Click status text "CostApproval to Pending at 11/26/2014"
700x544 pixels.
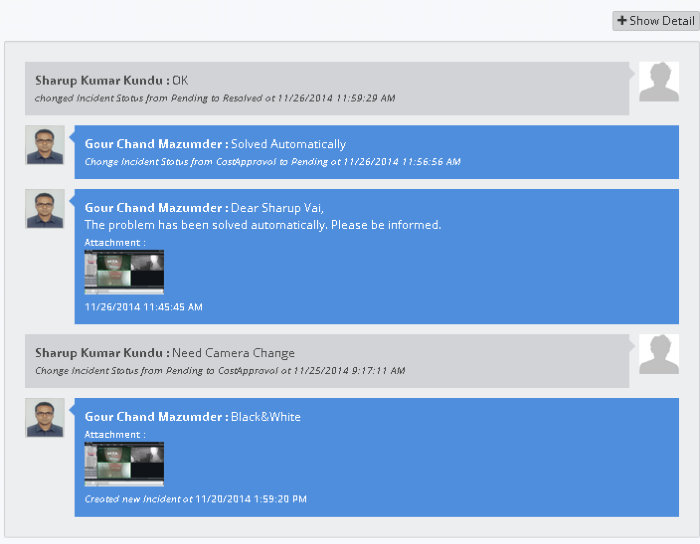pos(307,162)
